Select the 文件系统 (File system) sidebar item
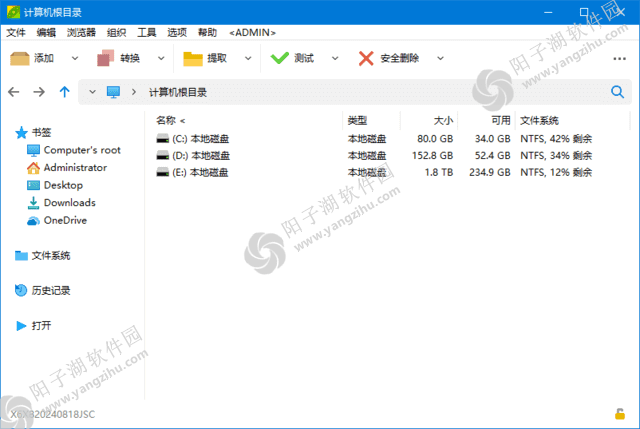Screen dimensions: 640x429 pos(42,256)
